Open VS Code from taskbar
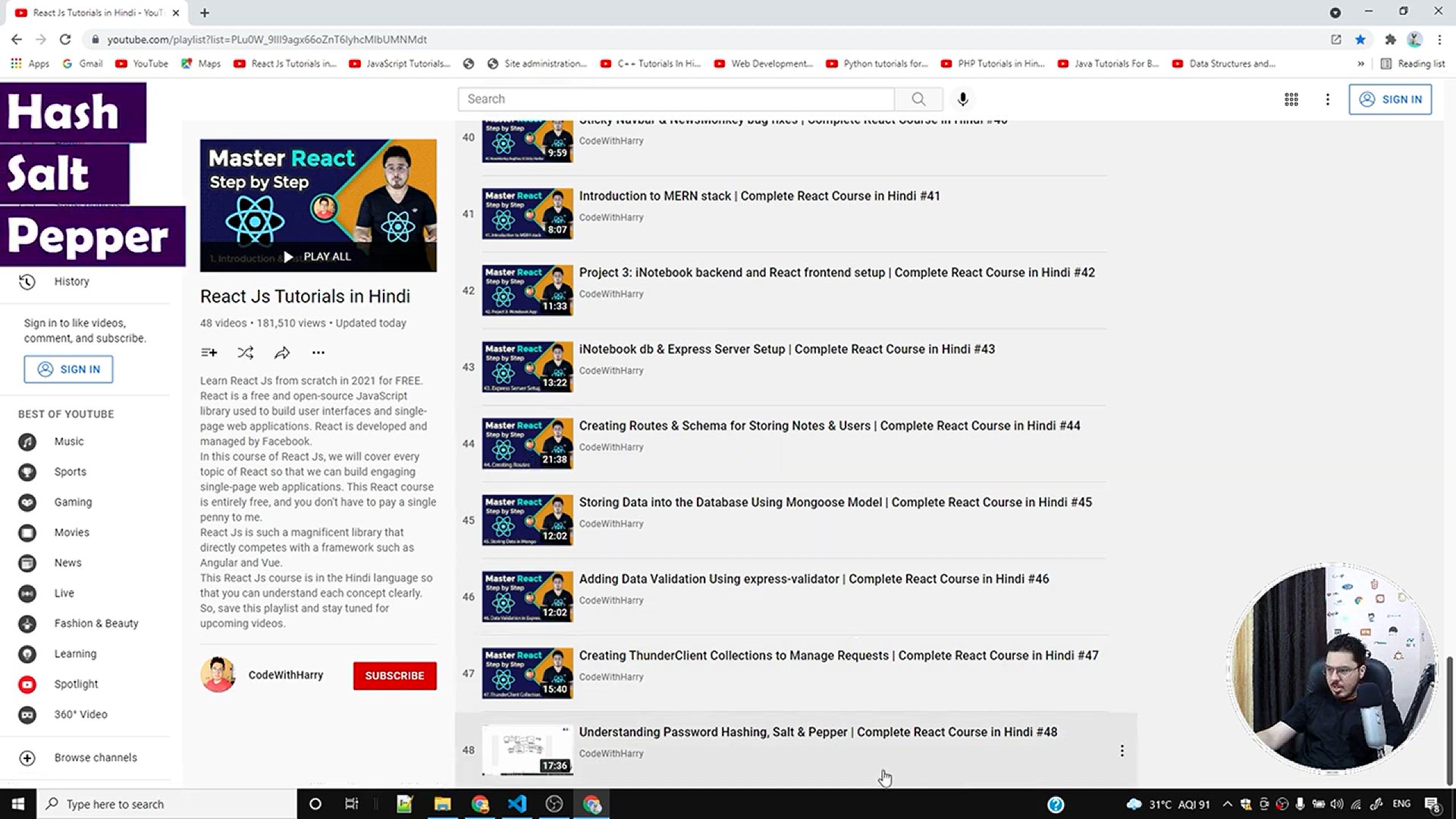 tap(517, 804)
